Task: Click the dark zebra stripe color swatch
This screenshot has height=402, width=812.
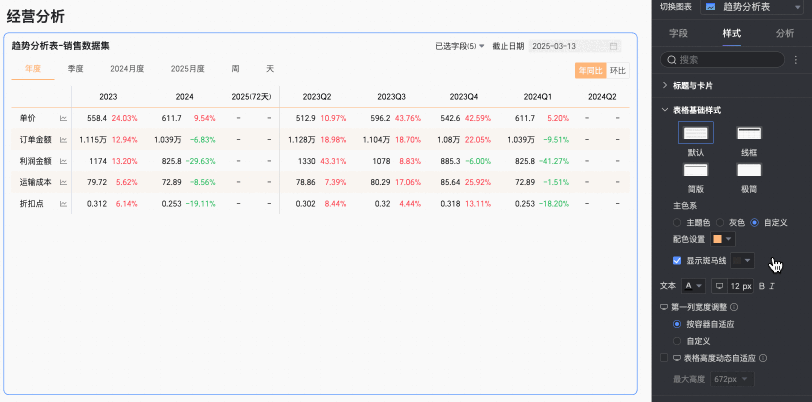Action: coord(737,261)
